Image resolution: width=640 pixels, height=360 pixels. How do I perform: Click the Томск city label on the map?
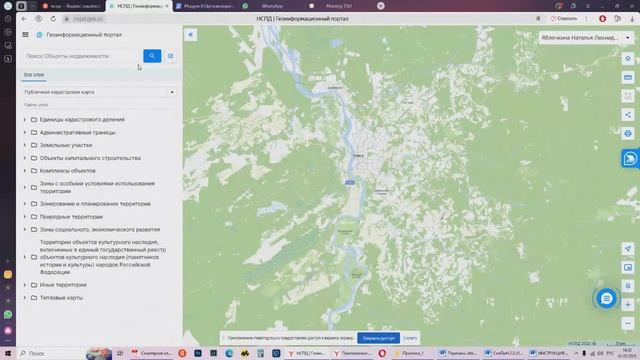358,155
